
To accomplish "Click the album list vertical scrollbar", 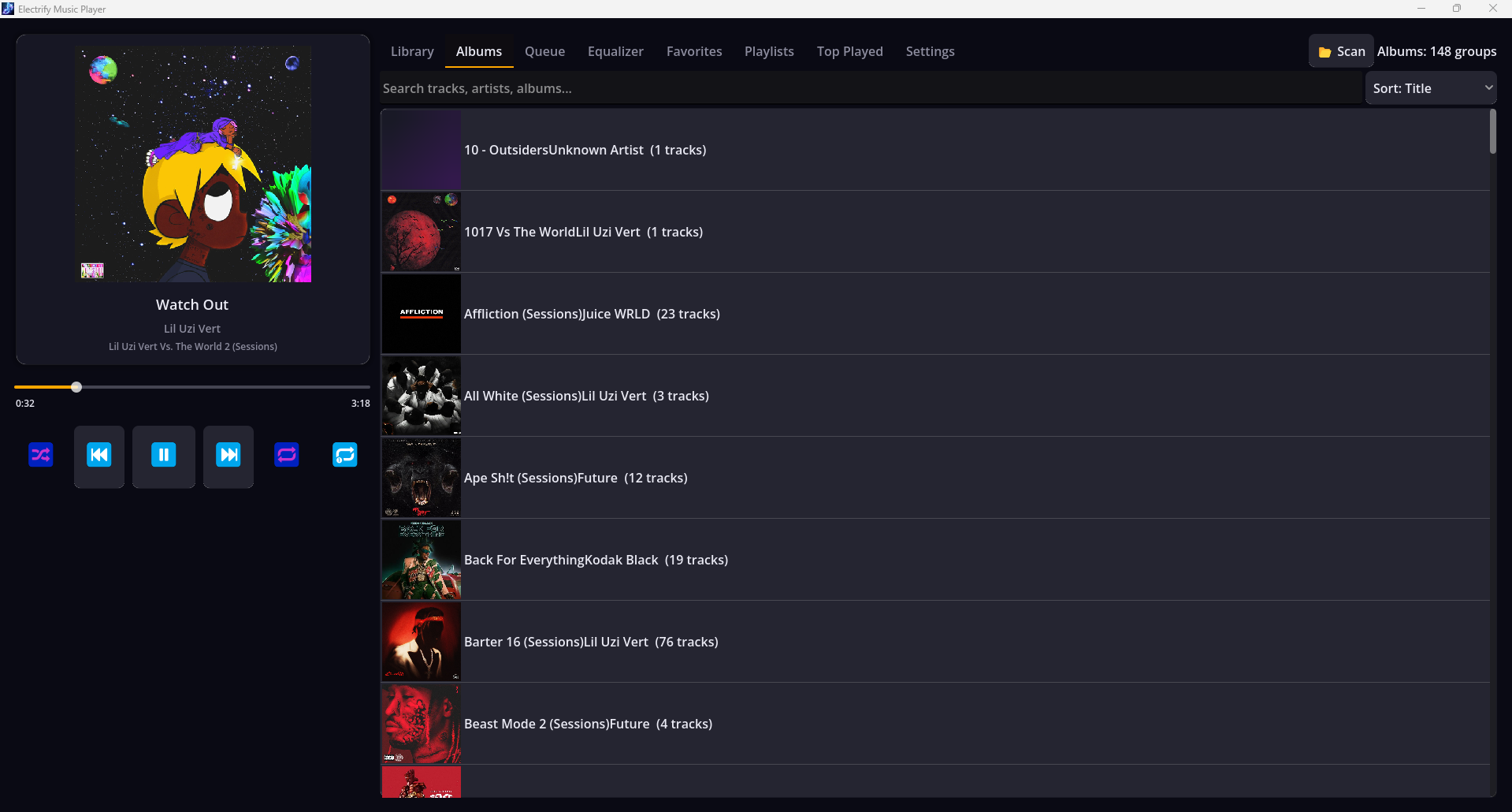I will [x=1492, y=132].
